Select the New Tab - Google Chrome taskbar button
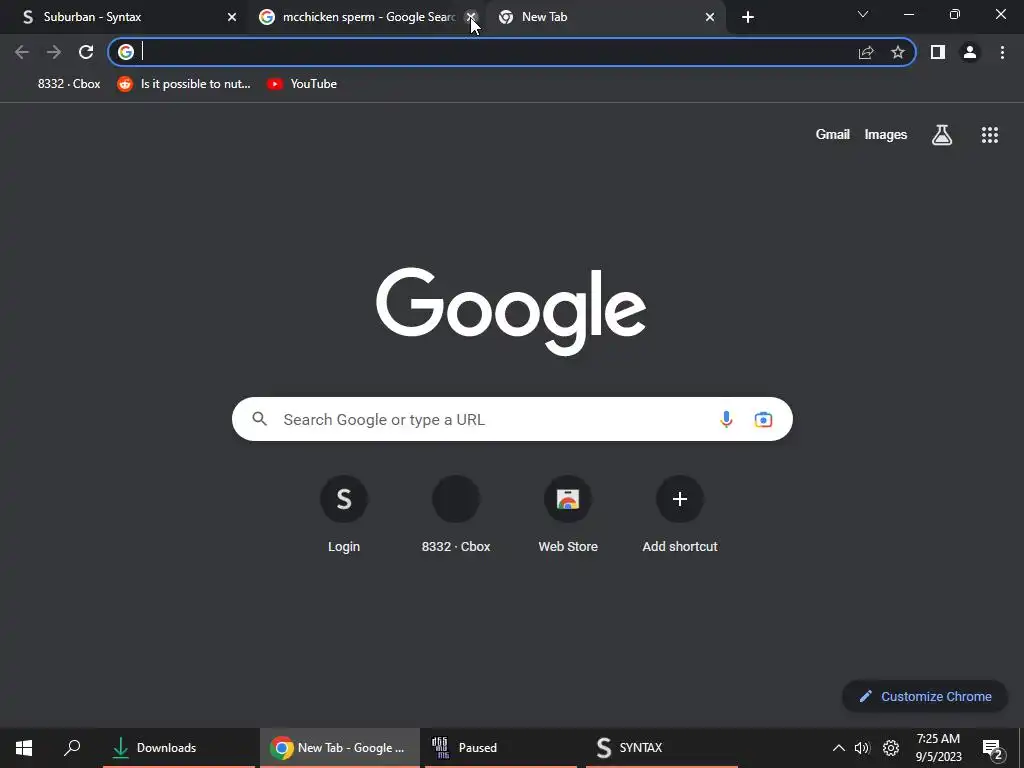Viewport: 1024px width, 768px height. 340,748
